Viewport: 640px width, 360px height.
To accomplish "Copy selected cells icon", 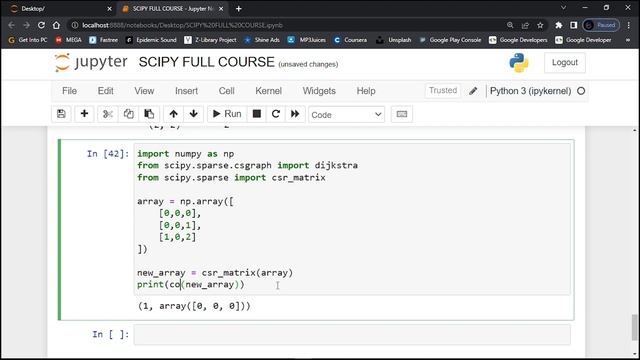I will (x=129, y=114).
